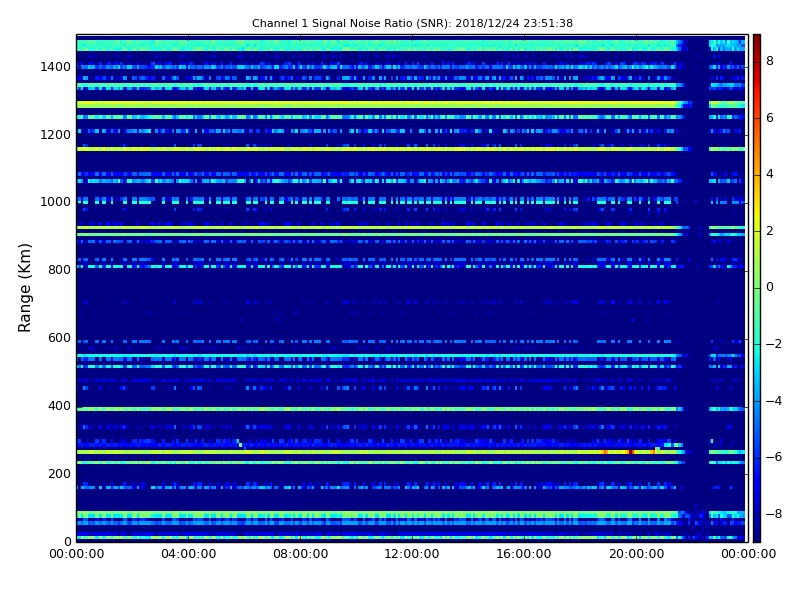This screenshot has height=600, width=800.
Task: Click the red hotspot on the 260 km band
Action: tap(631, 452)
